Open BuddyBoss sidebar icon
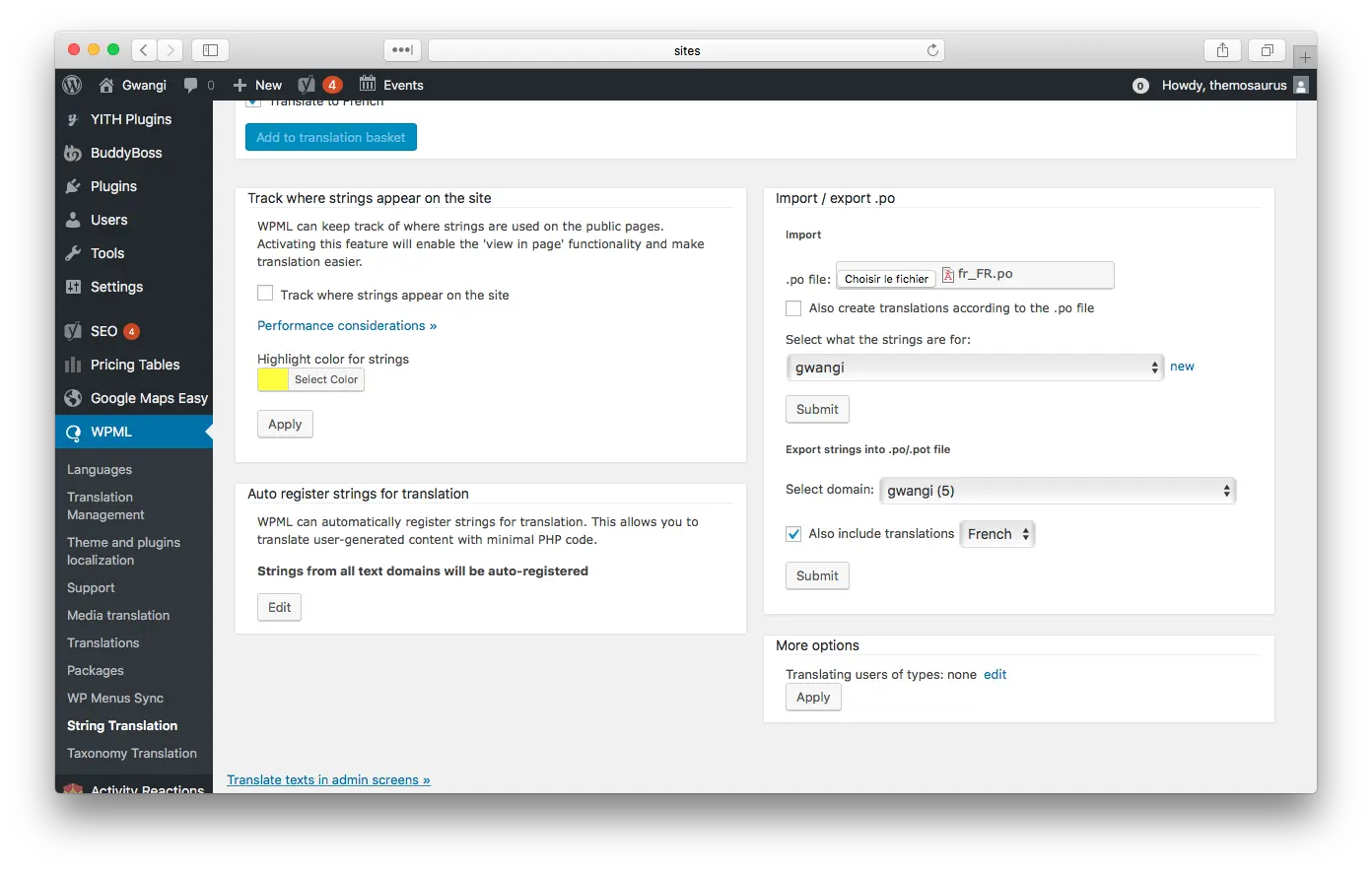Image resolution: width=1372 pixels, height=872 pixels. [x=73, y=153]
